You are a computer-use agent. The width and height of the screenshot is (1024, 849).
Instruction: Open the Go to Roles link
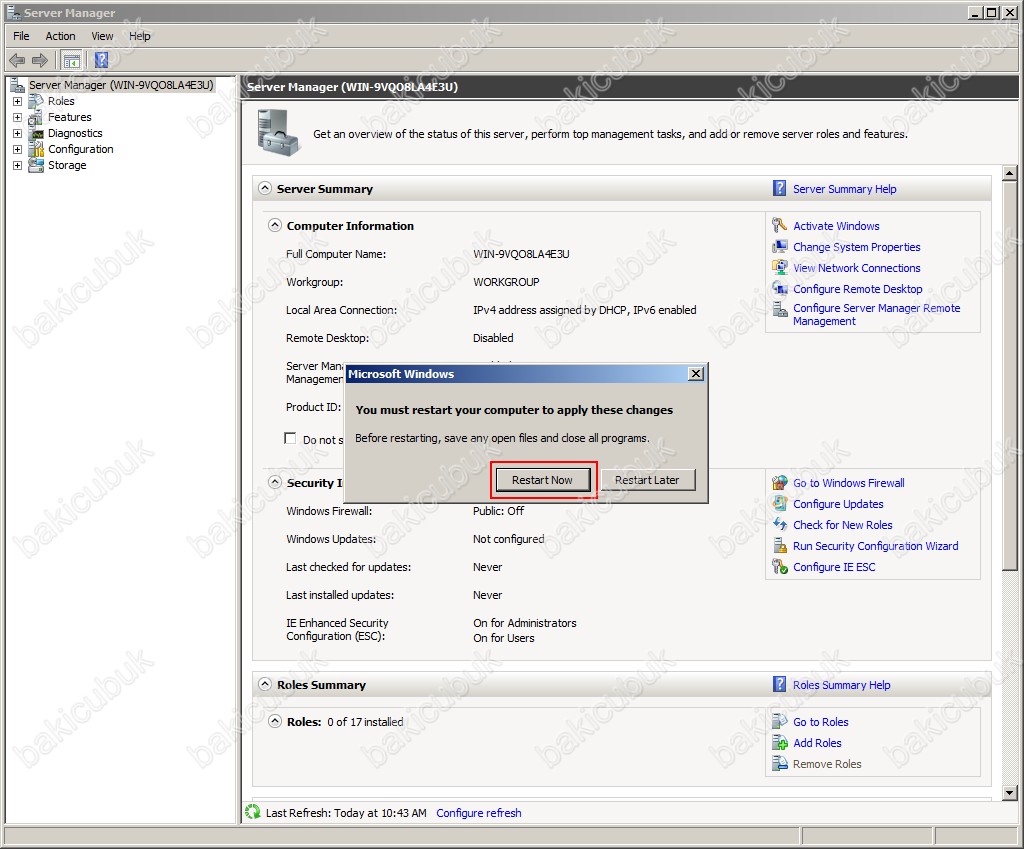coord(820,722)
